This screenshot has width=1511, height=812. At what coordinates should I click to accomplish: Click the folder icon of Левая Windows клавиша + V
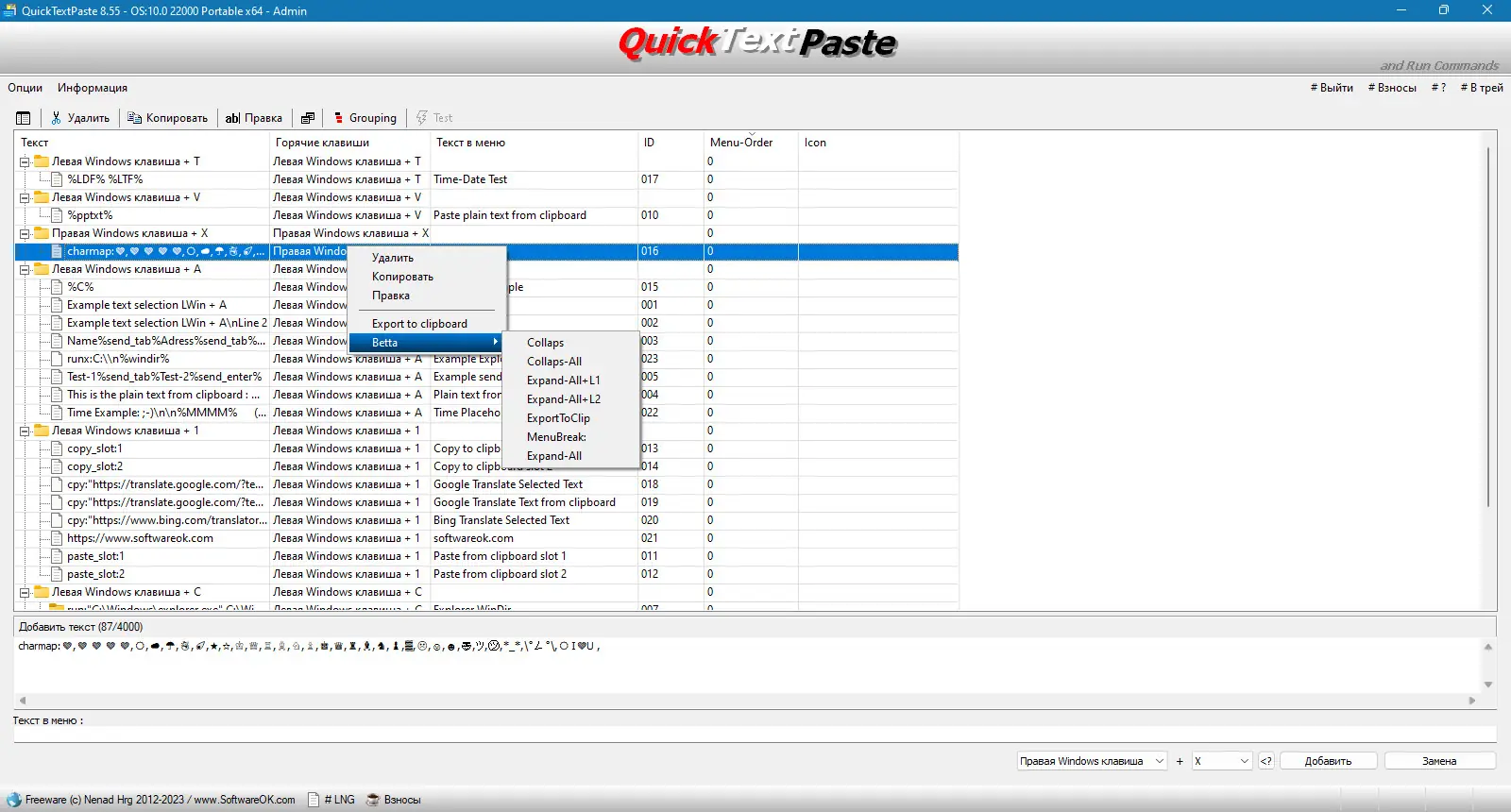(x=42, y=197)
